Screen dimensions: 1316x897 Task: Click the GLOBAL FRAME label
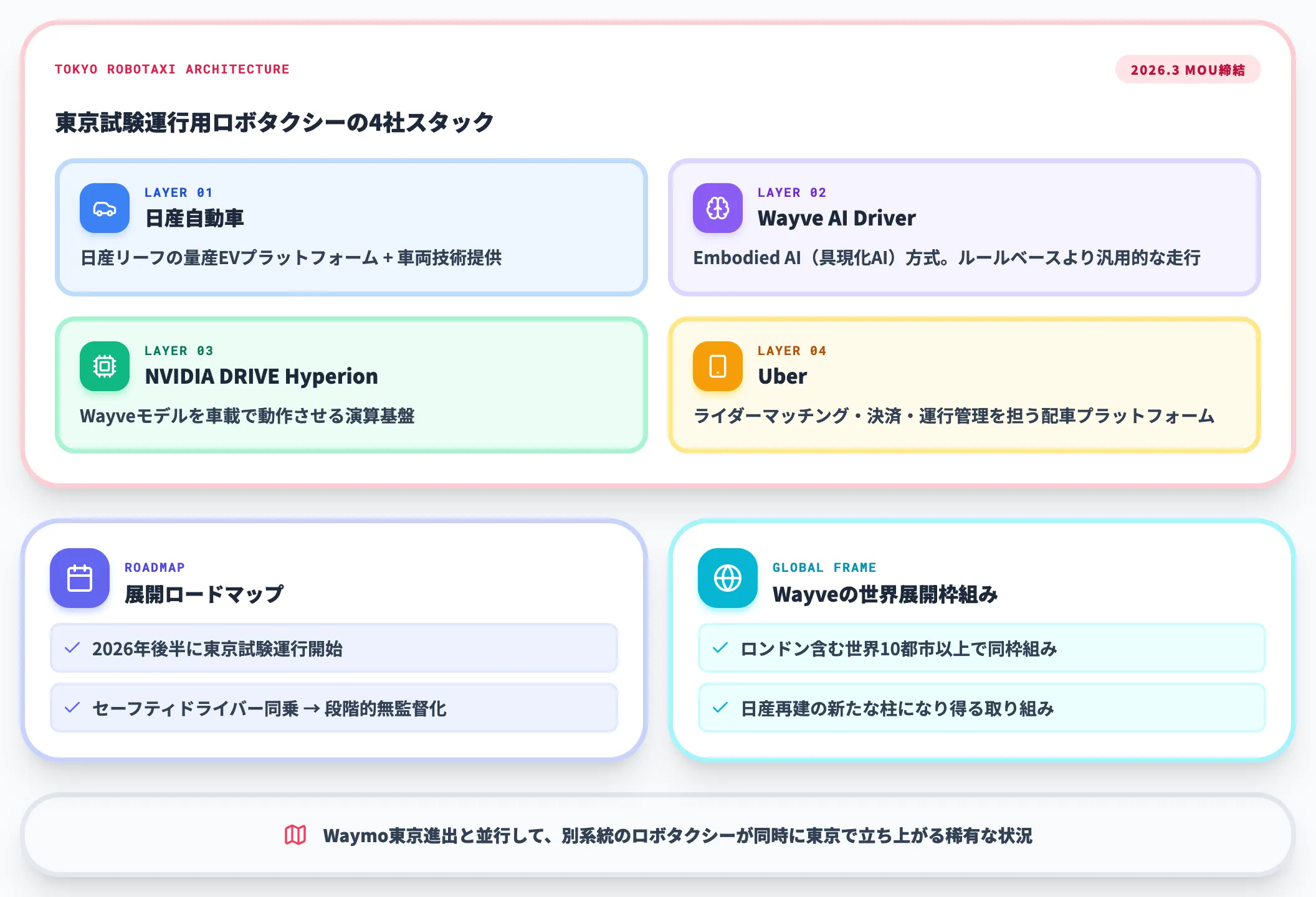coord(824,567)
